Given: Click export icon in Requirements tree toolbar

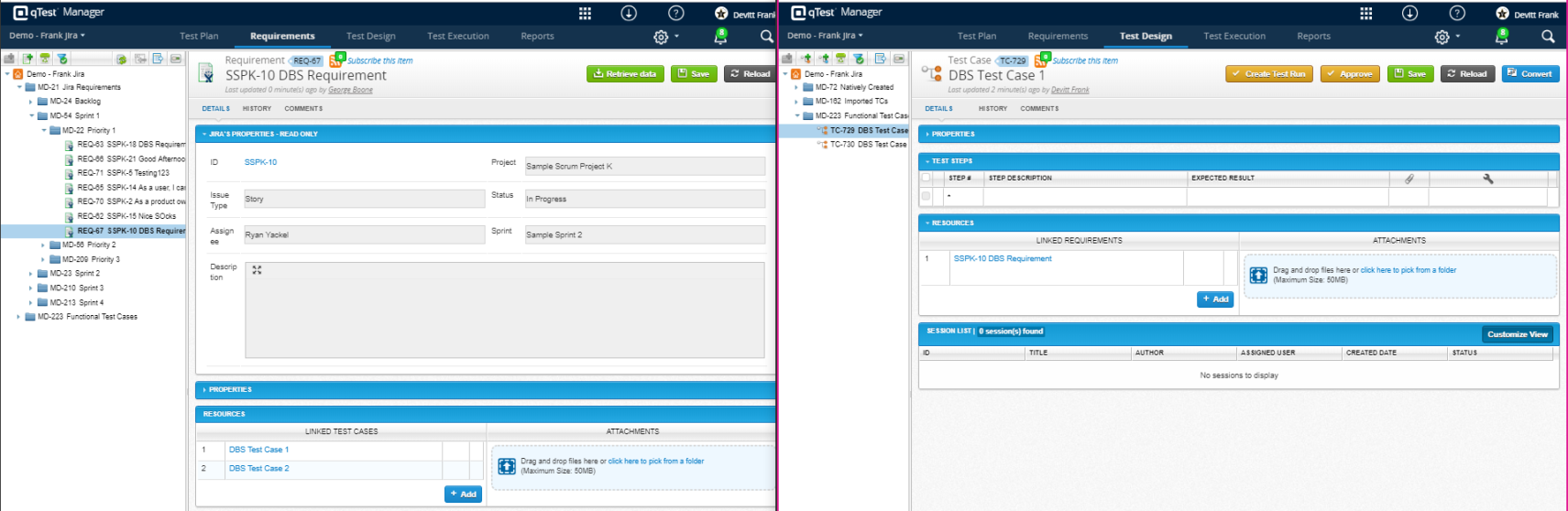Looking at the screenshot, I should pyautogui.click(x=158, y=59).
